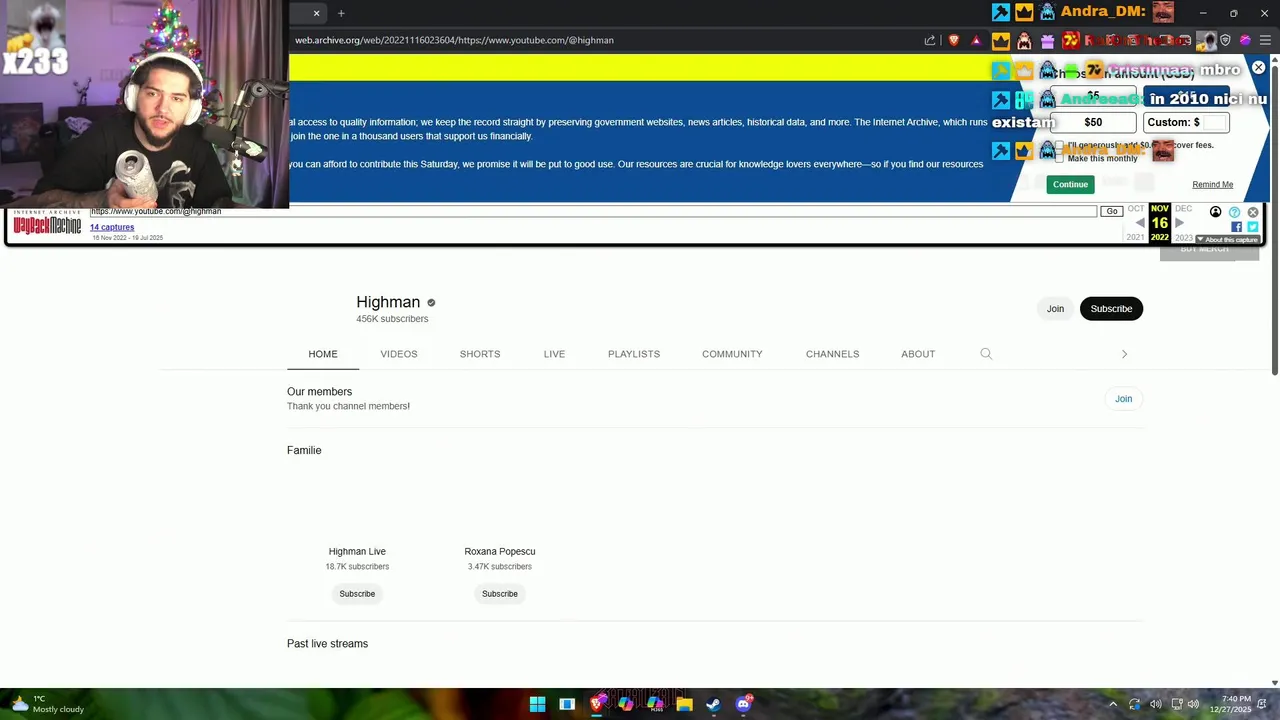Show hidden system tray icons
The width and height of the screenshot is (1280, 720).
tap(1113, 704)
